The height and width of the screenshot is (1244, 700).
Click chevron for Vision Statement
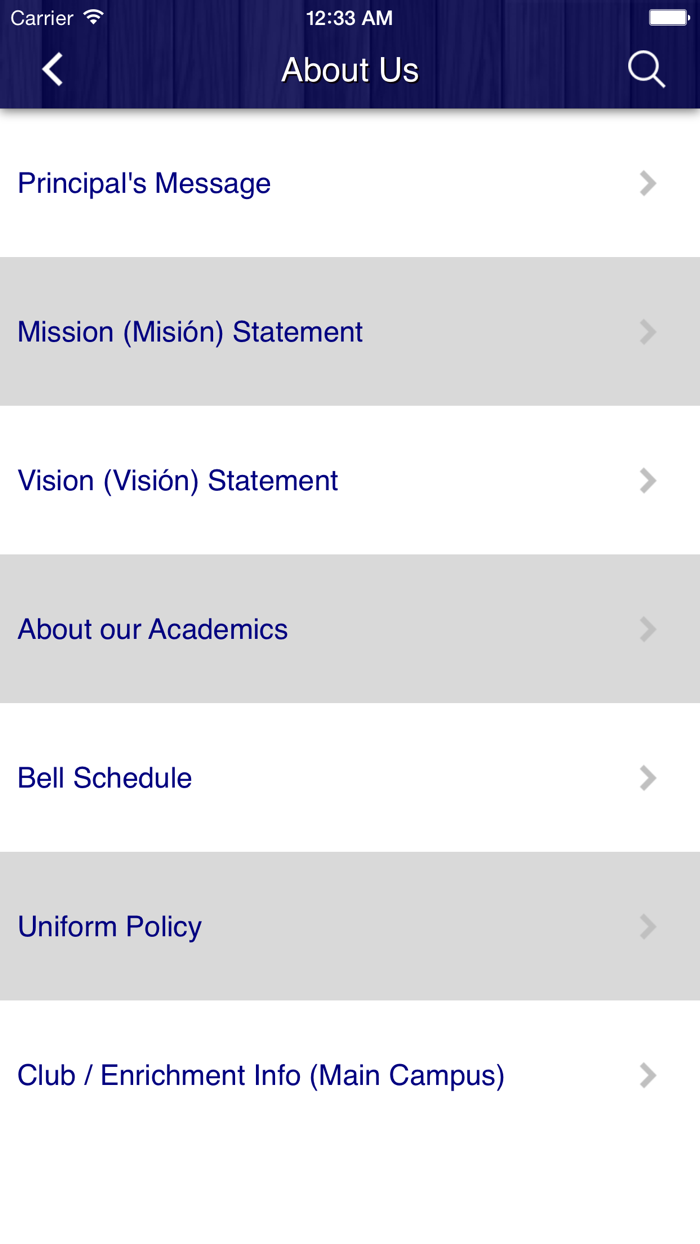648,481
